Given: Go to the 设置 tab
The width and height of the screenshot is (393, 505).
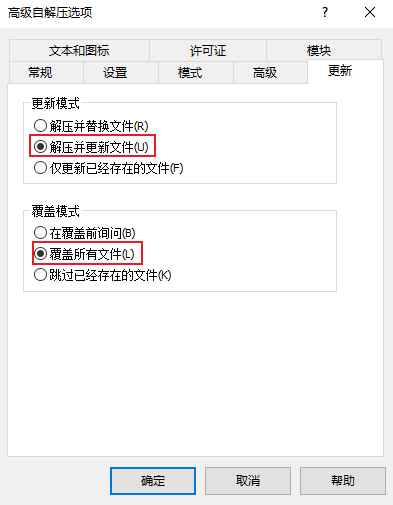Looking at the screenshot, I should pyautogui.click(x=115, y=72).
